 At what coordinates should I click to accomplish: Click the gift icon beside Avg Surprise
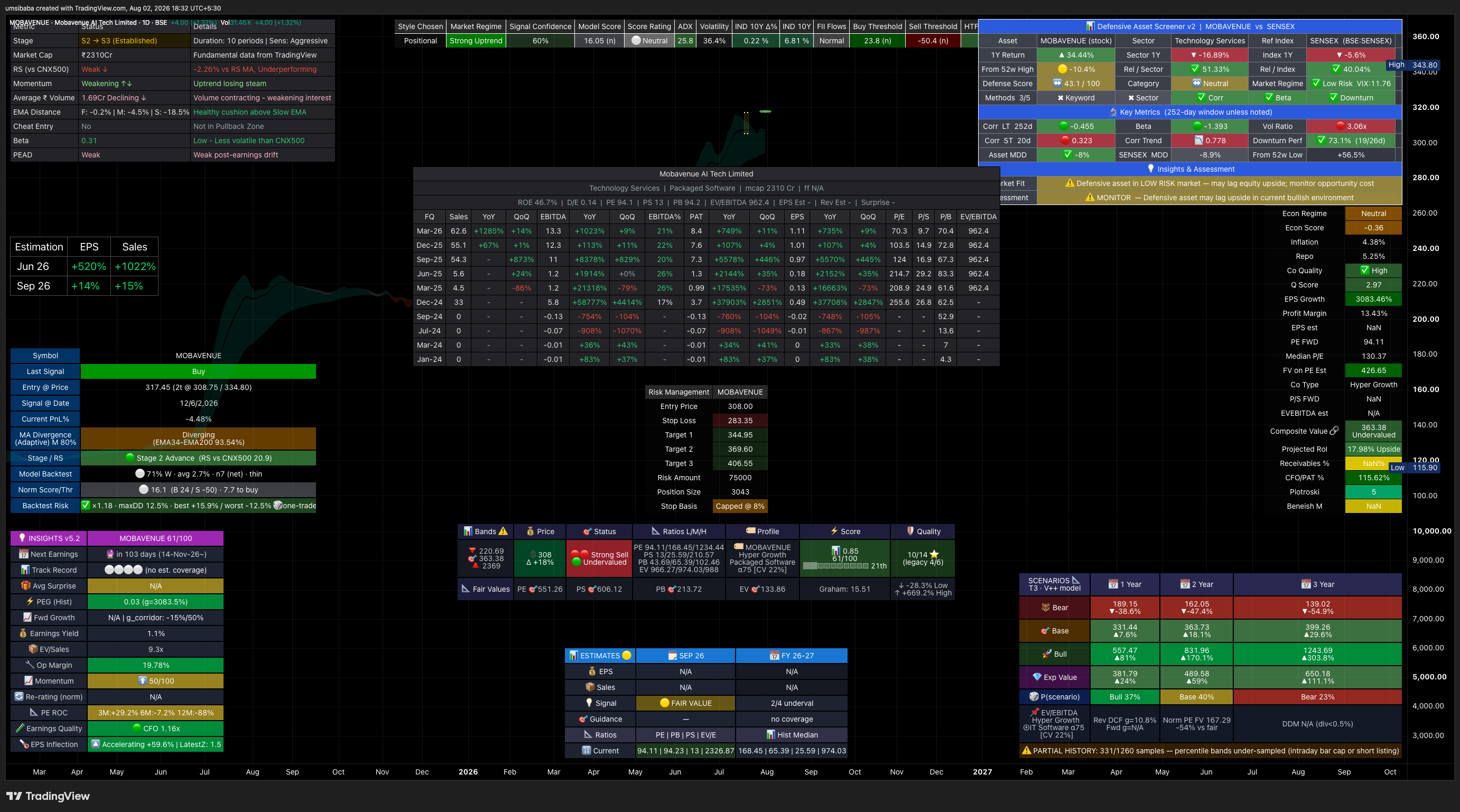[25, 585]
